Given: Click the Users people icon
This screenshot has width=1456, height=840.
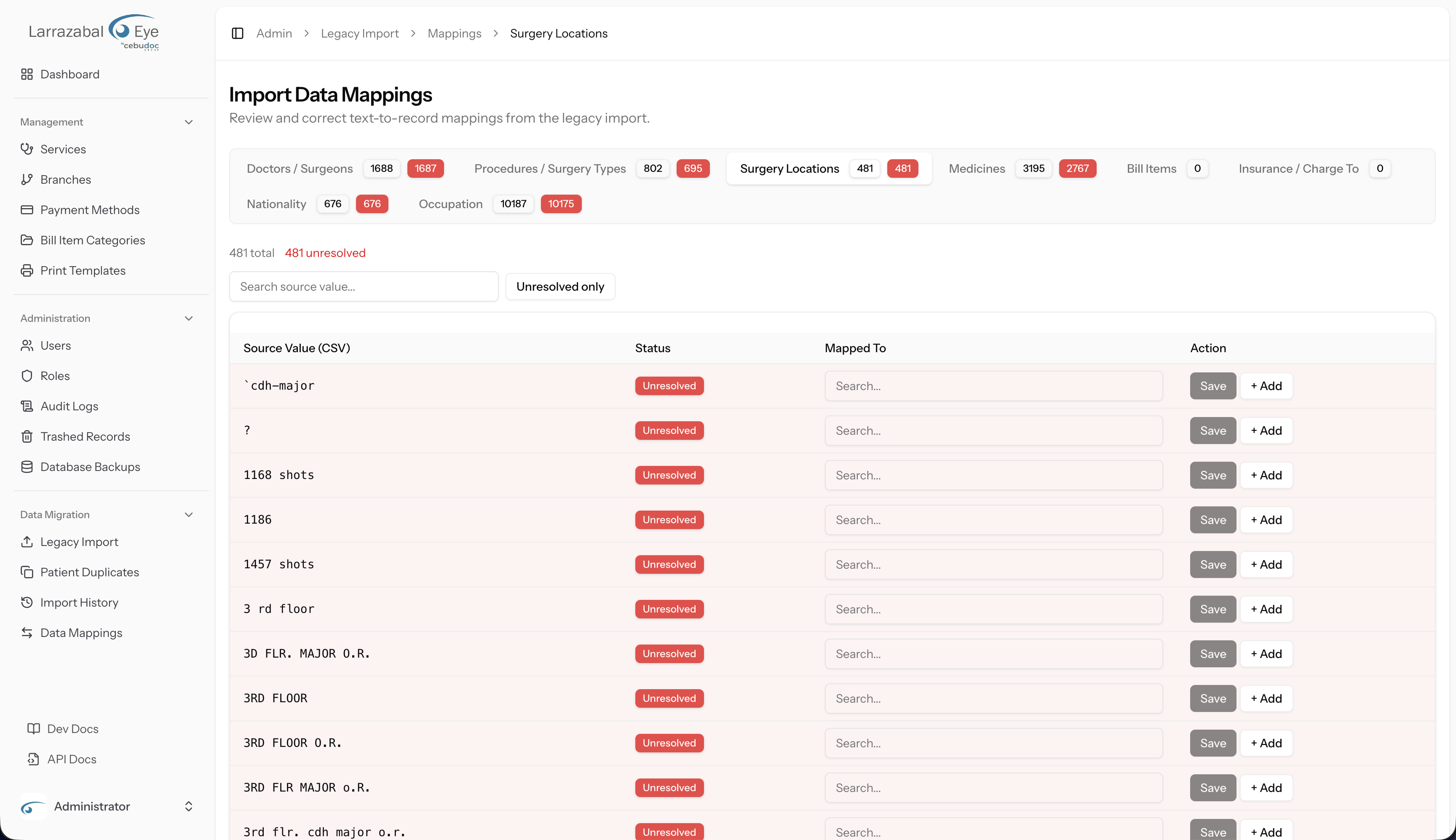Looking at the screenshot, I should (27, 345).
